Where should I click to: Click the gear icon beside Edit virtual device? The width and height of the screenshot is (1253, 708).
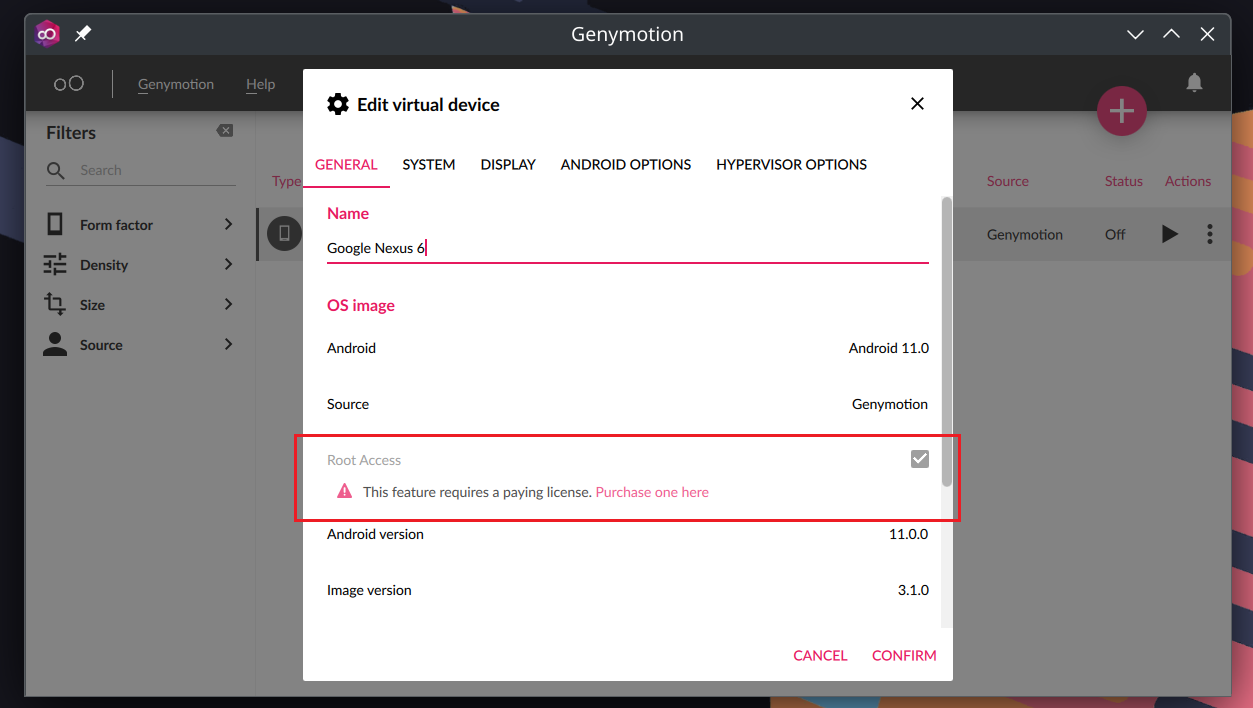pyautogui.click(x=338, y=104)
